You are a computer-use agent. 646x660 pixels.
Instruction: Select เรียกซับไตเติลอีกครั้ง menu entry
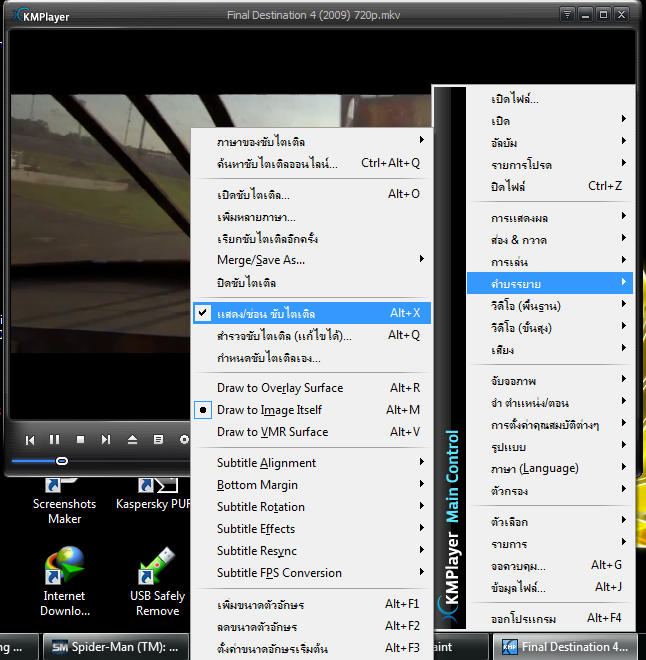(x=312, y=239)
